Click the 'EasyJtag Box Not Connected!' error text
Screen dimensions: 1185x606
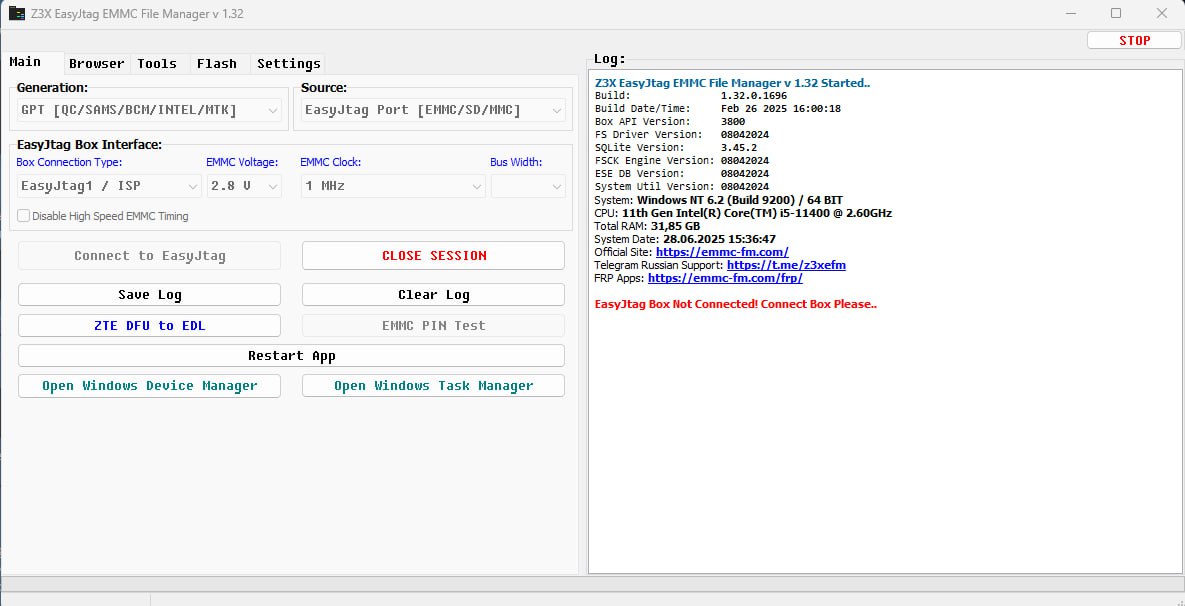(x=735, y=305)
